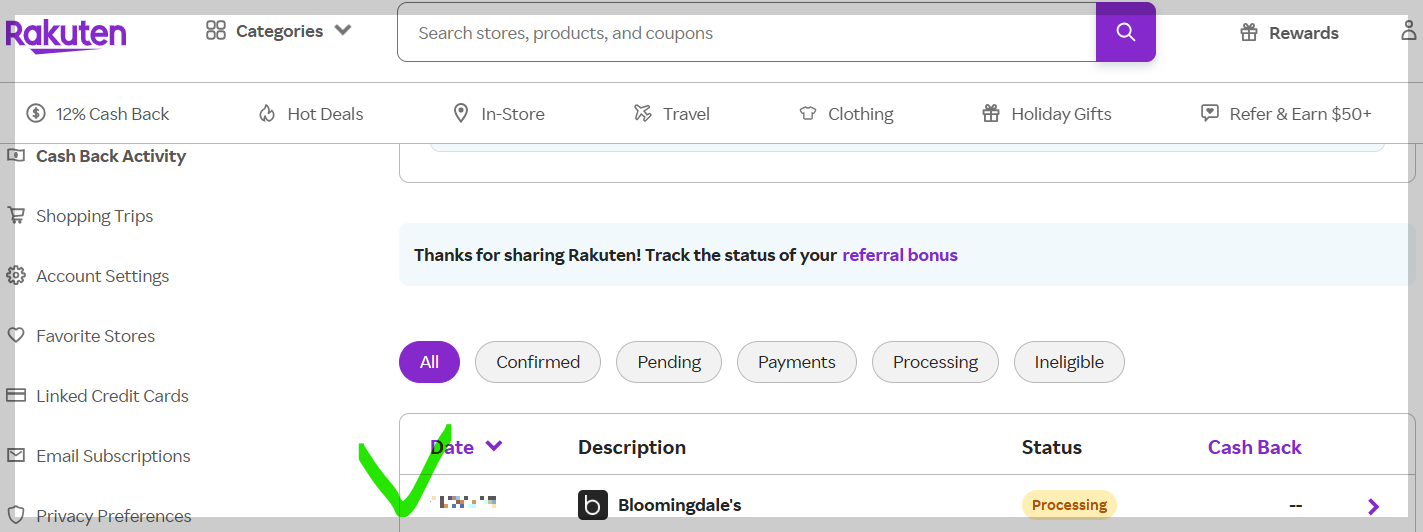Image resolution: width=1423 pixels, height=532 pixels.
Task: Open In-Store location pin icon
Action: (x=460, y=113)
